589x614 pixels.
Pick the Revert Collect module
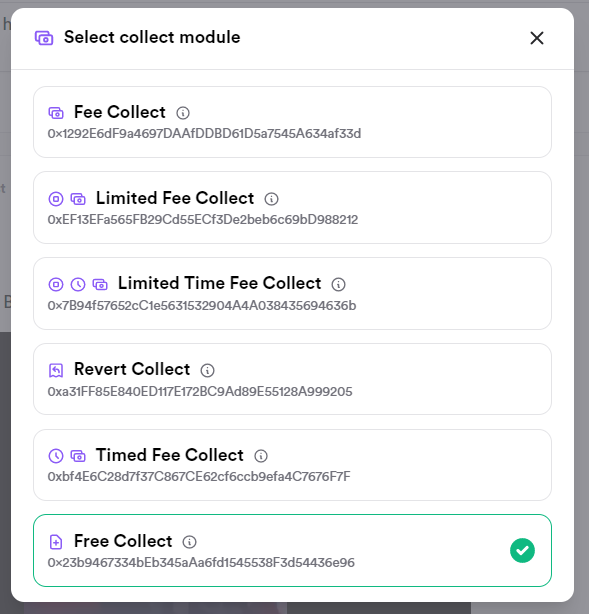click(292, 379)
